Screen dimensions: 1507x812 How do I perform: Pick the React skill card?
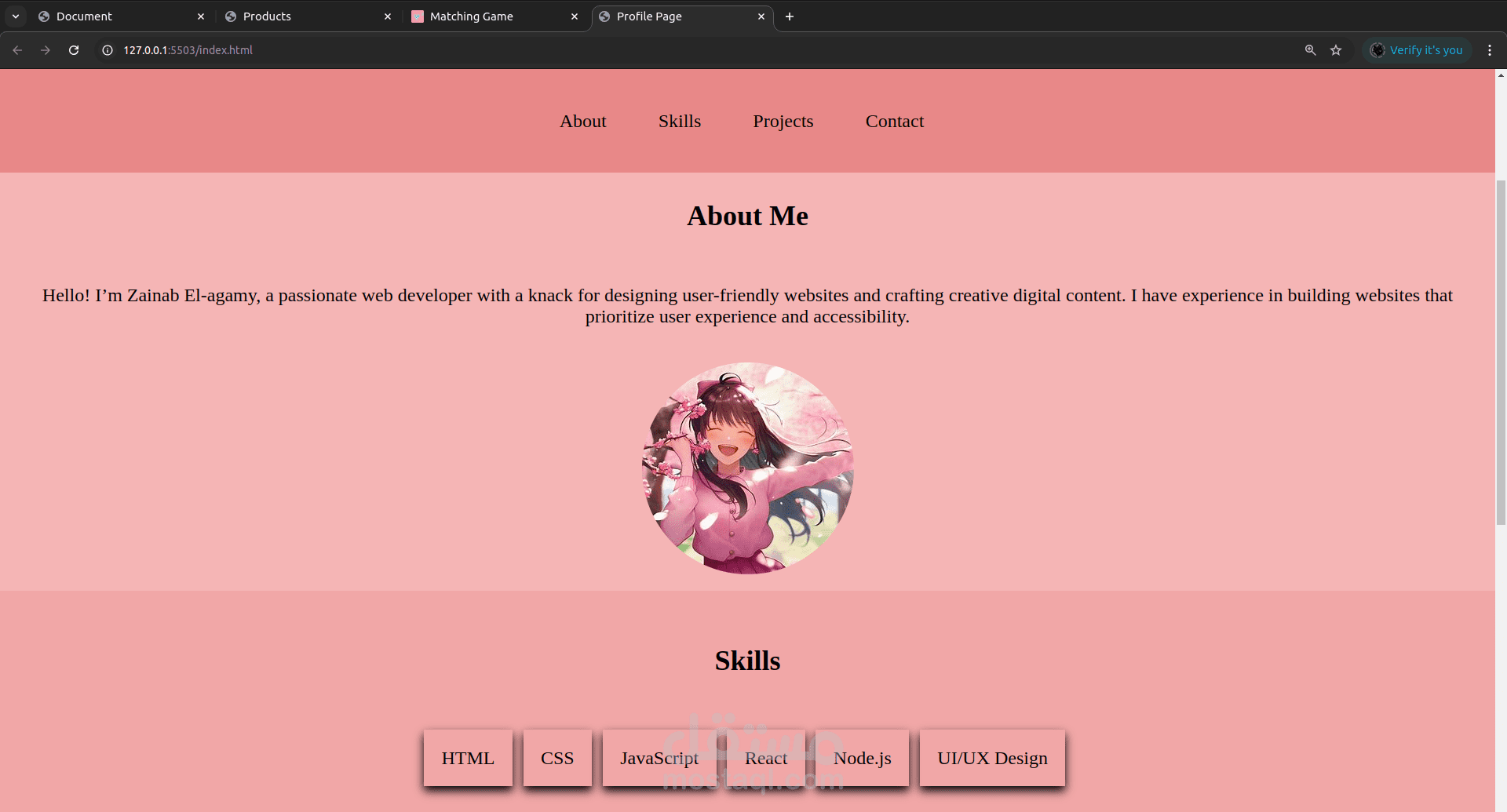766,758
